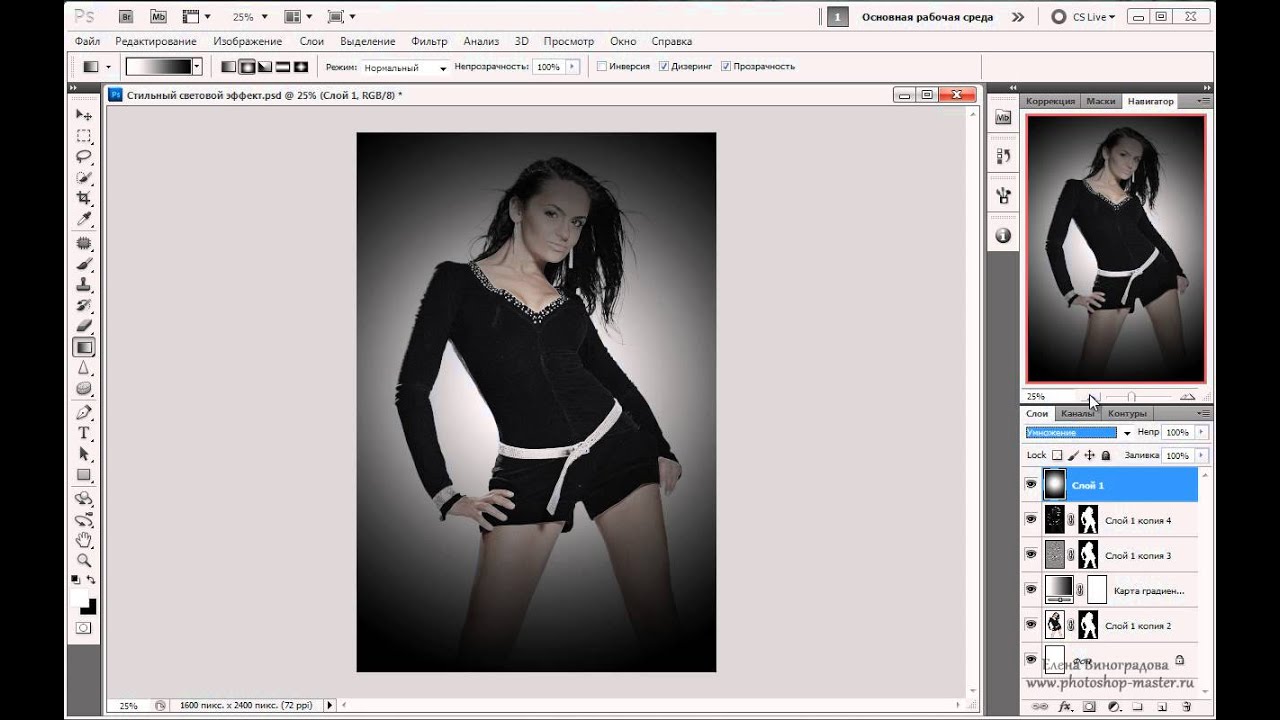Screen dimensions: 1280x720
Task: Open the Фильтр menu
Action: 429,42
